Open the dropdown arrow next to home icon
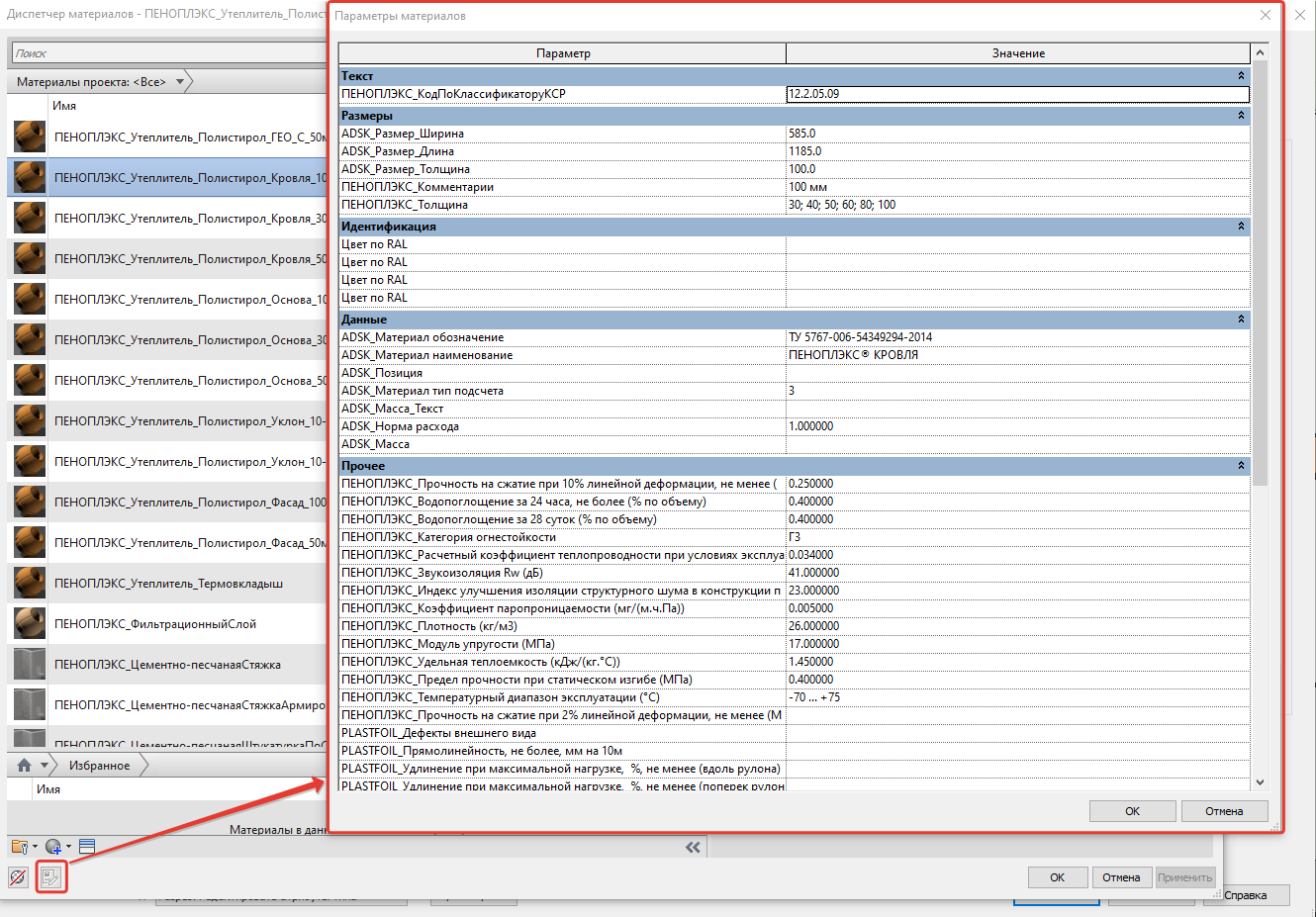 pos(45,766)
